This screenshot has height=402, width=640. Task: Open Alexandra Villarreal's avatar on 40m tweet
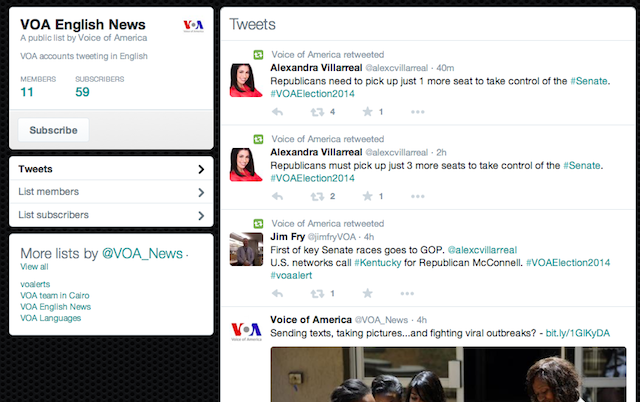(246, 80)
